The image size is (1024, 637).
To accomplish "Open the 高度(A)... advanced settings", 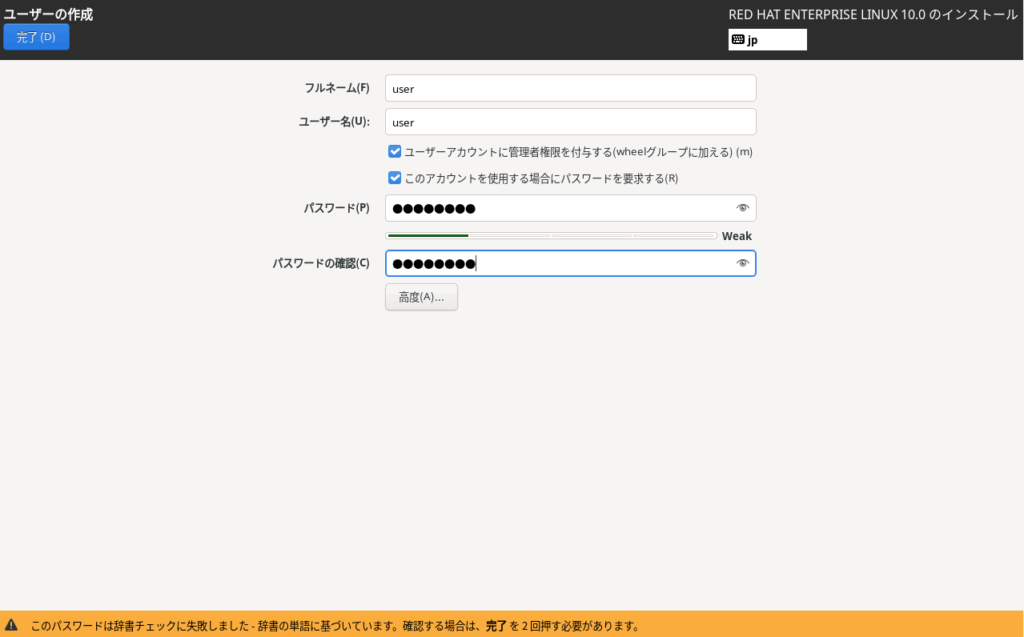I will [421, 297].
